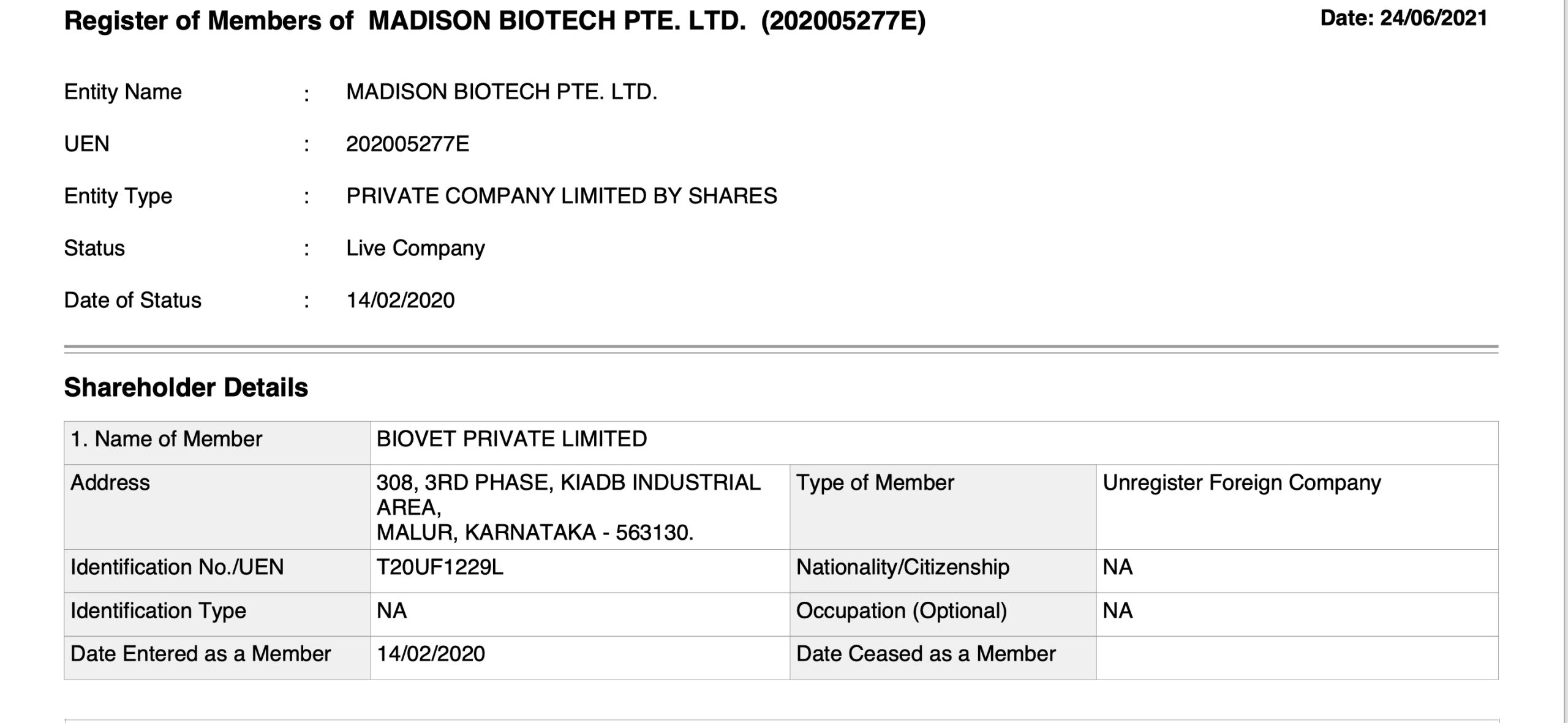
Task: Click the Type of Member label cell
Action: pos(943,507)
